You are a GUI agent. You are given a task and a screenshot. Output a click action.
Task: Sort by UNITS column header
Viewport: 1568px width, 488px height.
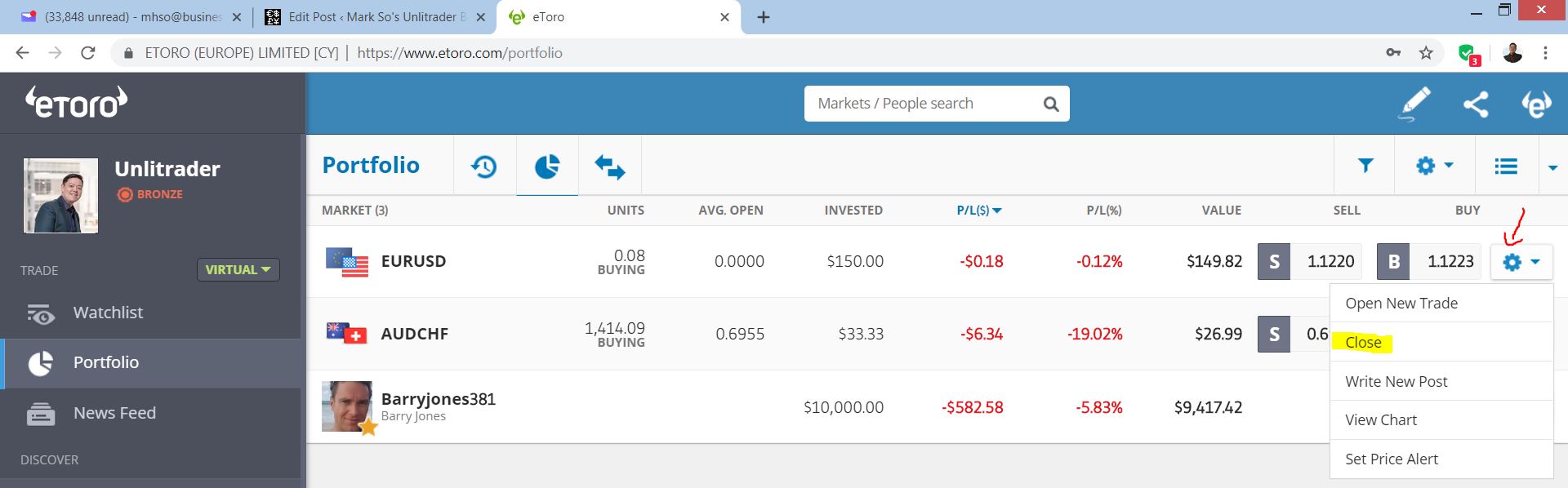point(626,211)
